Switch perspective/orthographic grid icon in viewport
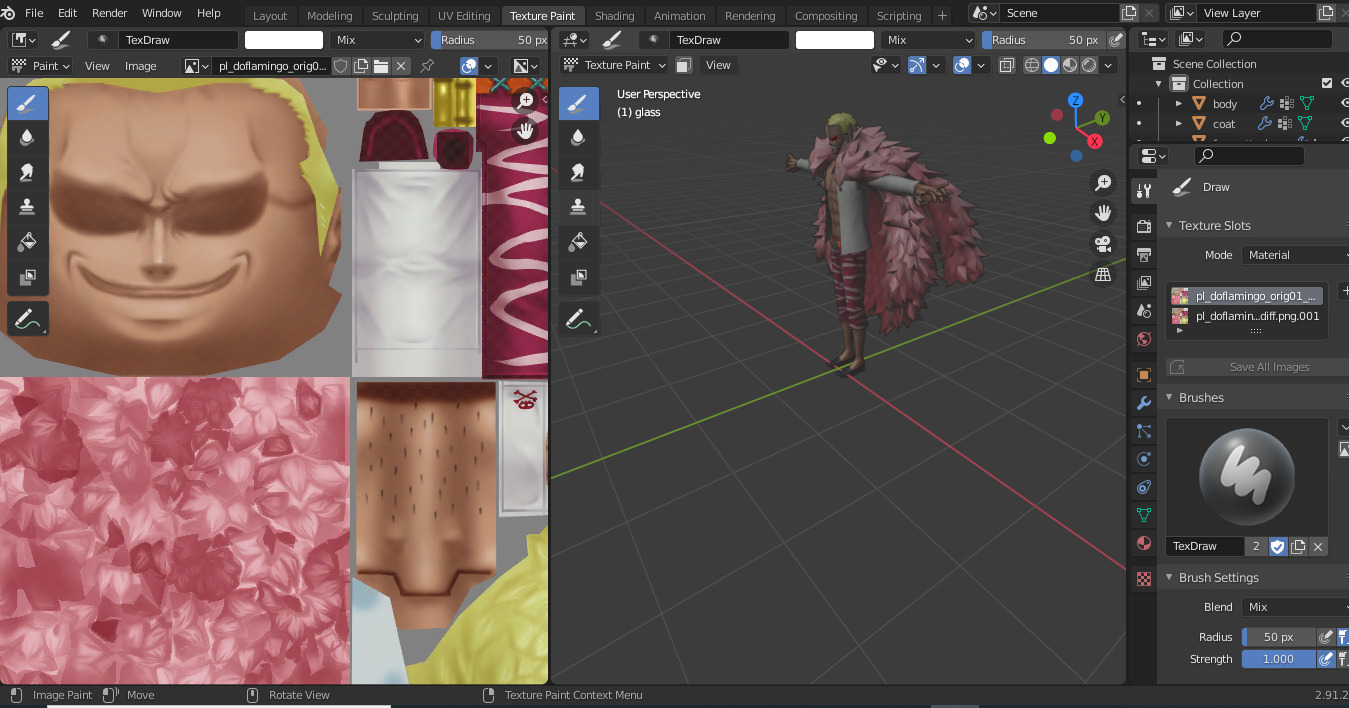The height and width of the screenshot is (708, 1349). [x=1103, y=274]
